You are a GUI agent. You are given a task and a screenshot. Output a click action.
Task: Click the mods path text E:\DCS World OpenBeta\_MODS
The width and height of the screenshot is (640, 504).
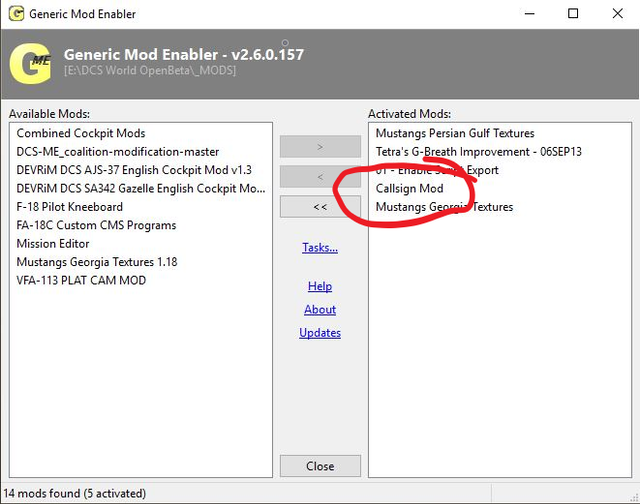point(150,71)
